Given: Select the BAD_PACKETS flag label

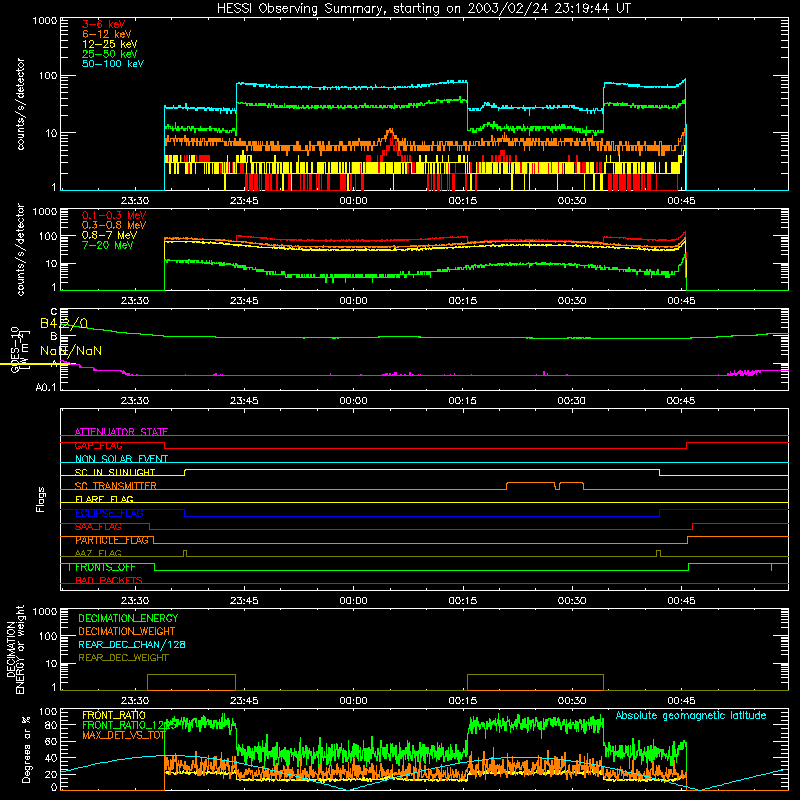Looking at the screenshot, I should point(109,580).
